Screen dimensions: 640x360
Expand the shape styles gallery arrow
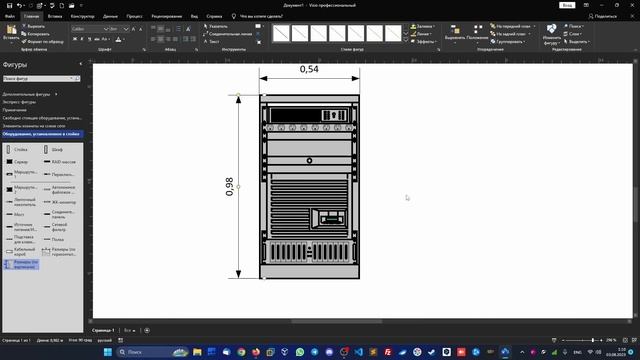click(406, 41)
